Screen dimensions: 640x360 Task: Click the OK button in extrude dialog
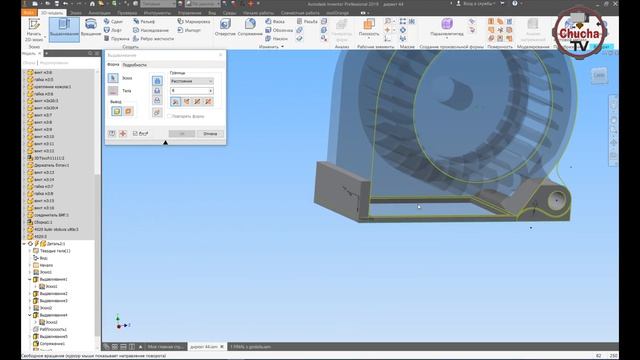182,134
